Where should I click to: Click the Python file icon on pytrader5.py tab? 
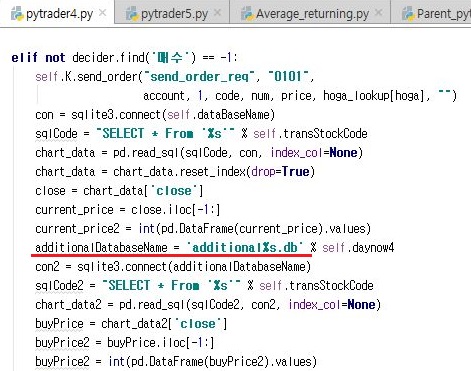pos(132,14)
